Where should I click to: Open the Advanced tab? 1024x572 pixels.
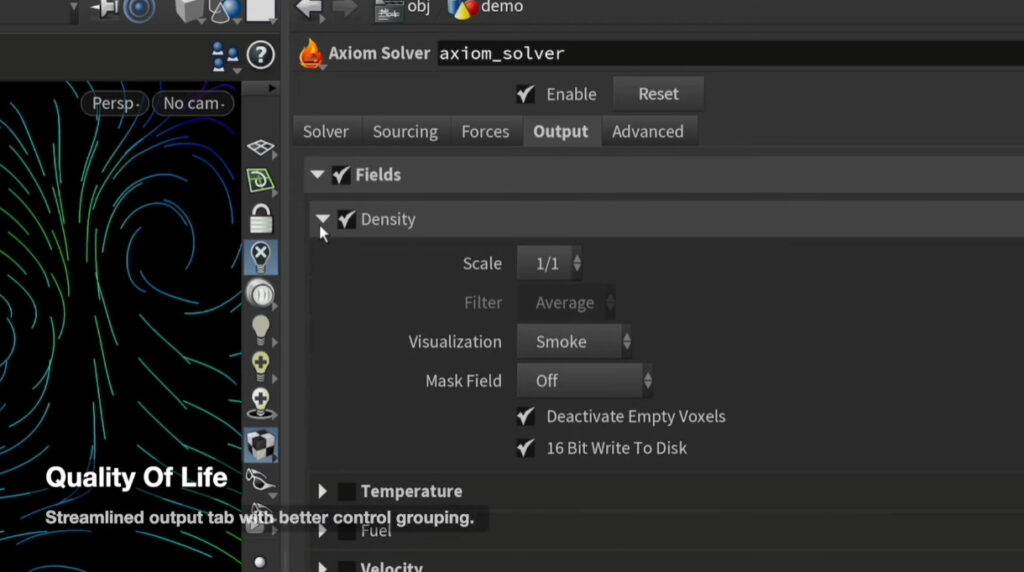coord(647,132)
